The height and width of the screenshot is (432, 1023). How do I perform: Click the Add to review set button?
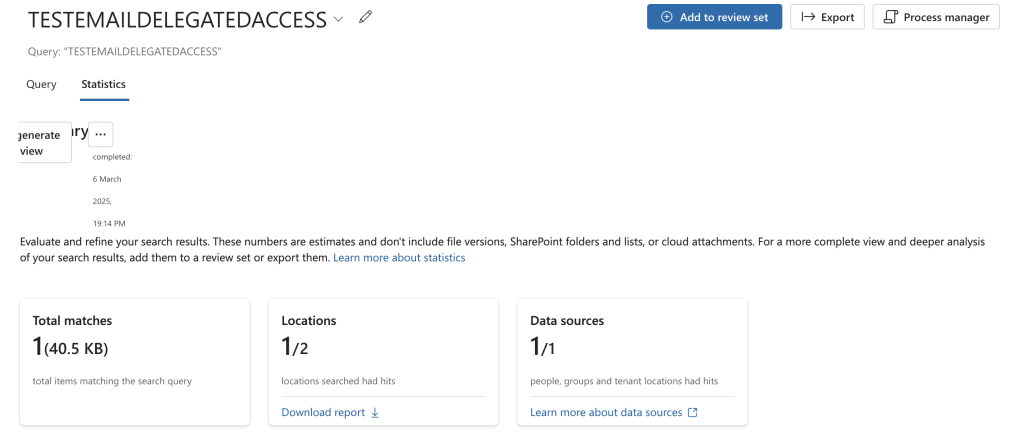click(714, 17)
